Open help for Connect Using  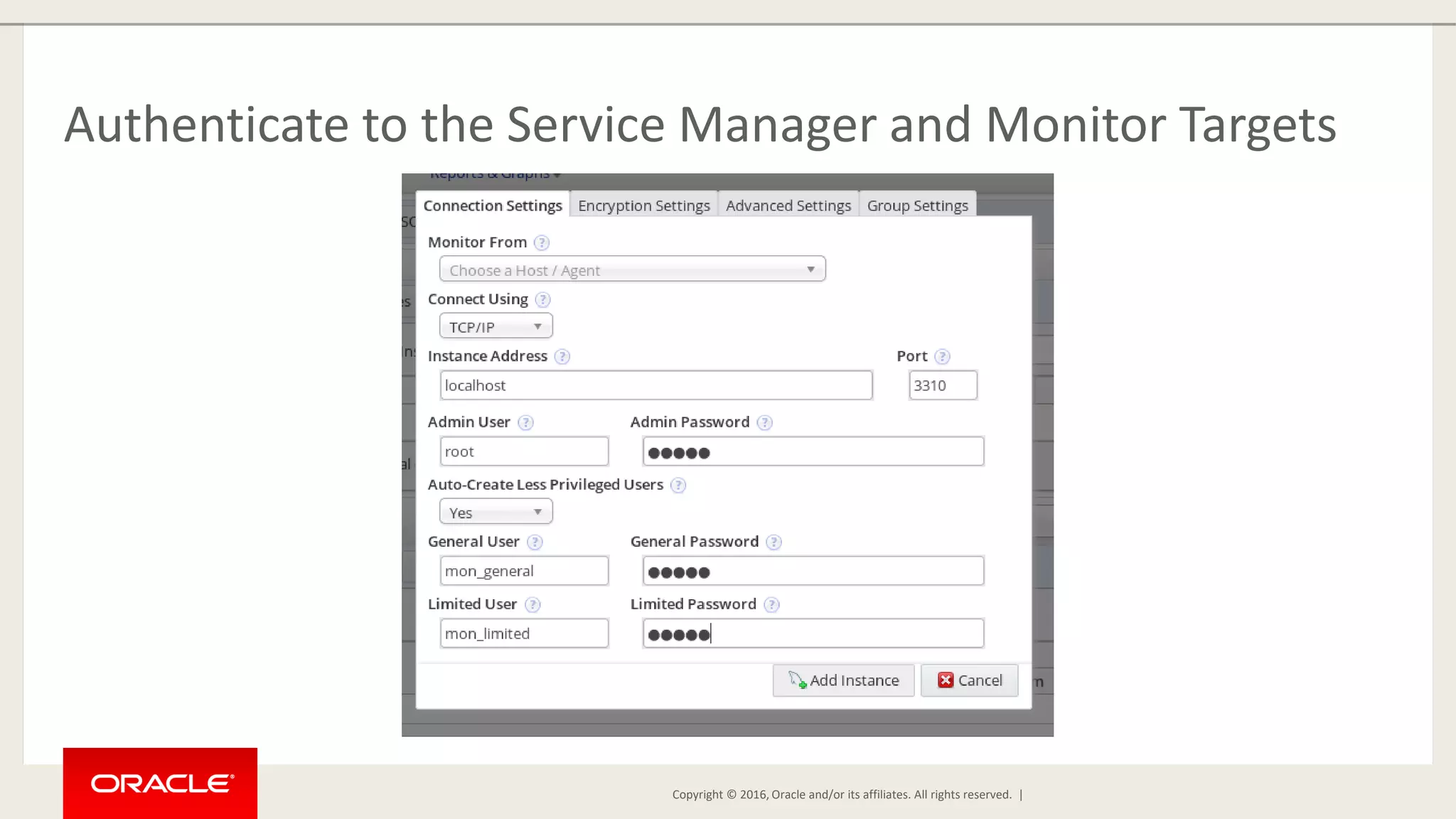(x=542, y=299)
